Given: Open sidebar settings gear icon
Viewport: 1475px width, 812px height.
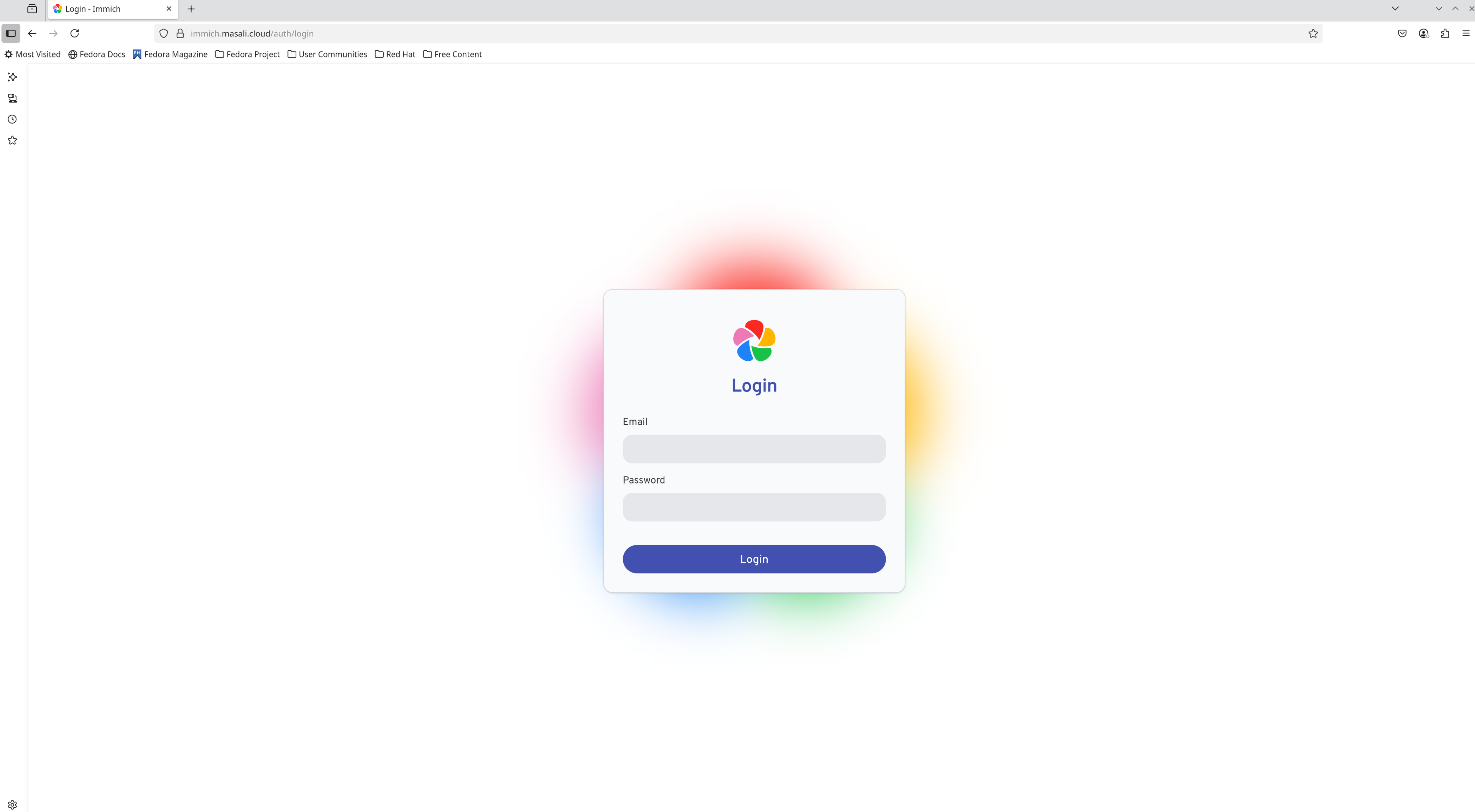Looking at the screenshot, I should point(12,804).
